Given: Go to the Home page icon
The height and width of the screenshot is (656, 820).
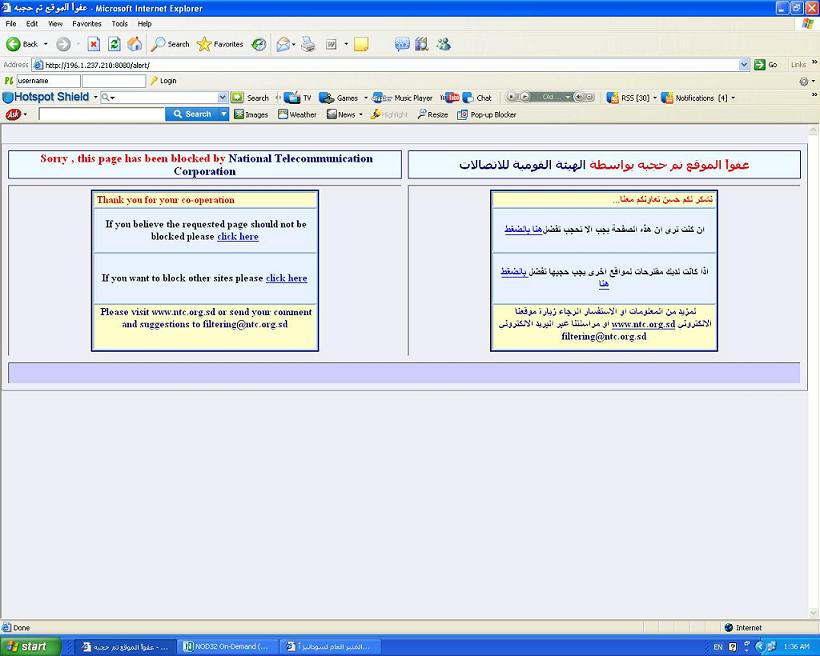Looking at the screenshot, I should coord(134,44).
